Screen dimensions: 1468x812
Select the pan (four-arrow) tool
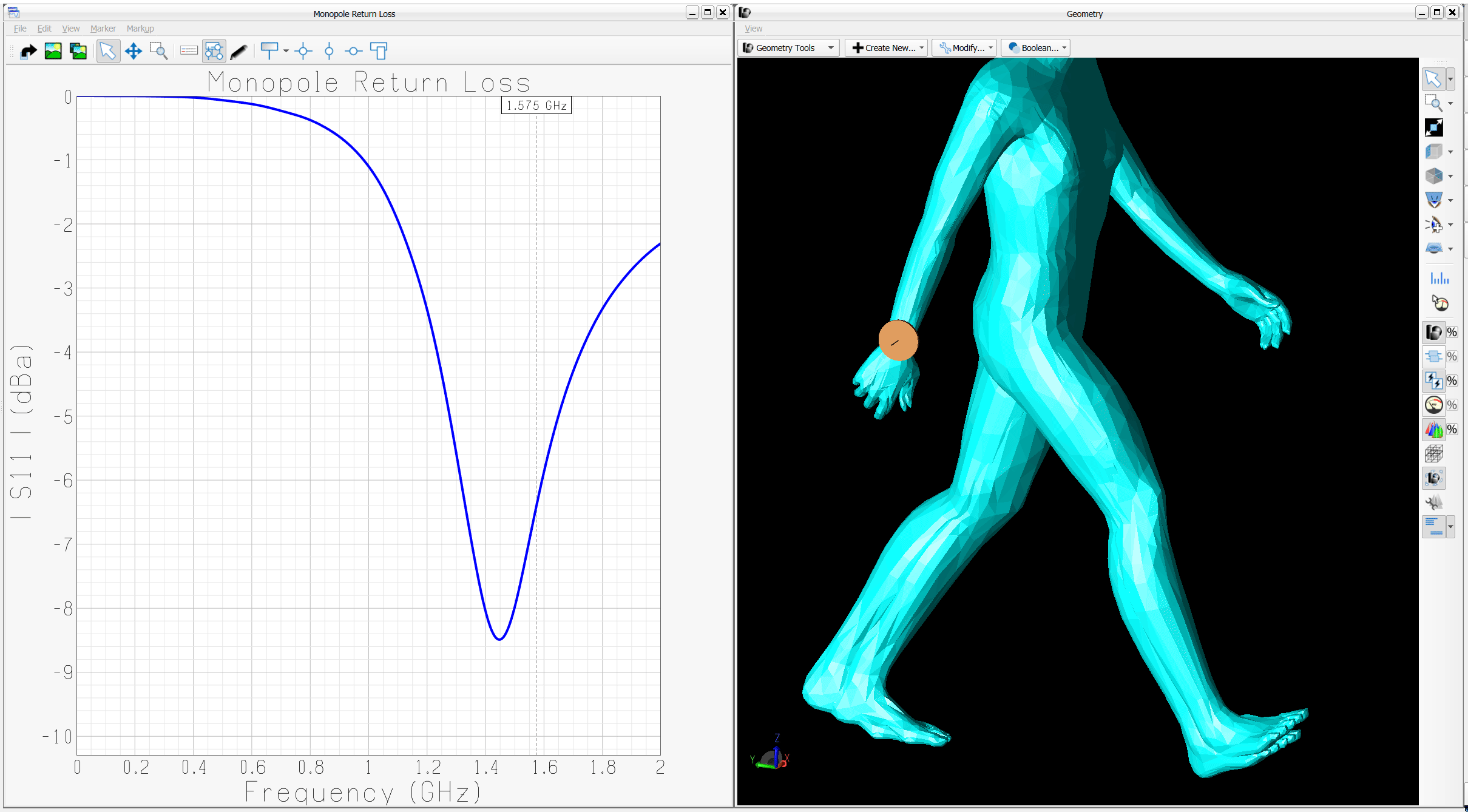[134, 52]
